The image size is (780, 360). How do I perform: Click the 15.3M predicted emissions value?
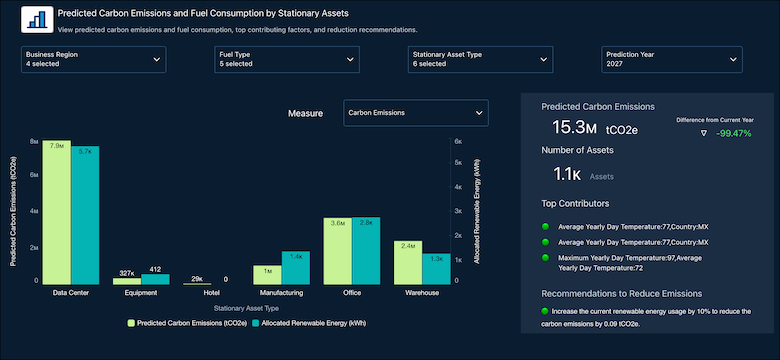pyautogui.click(x=574, y=128)
